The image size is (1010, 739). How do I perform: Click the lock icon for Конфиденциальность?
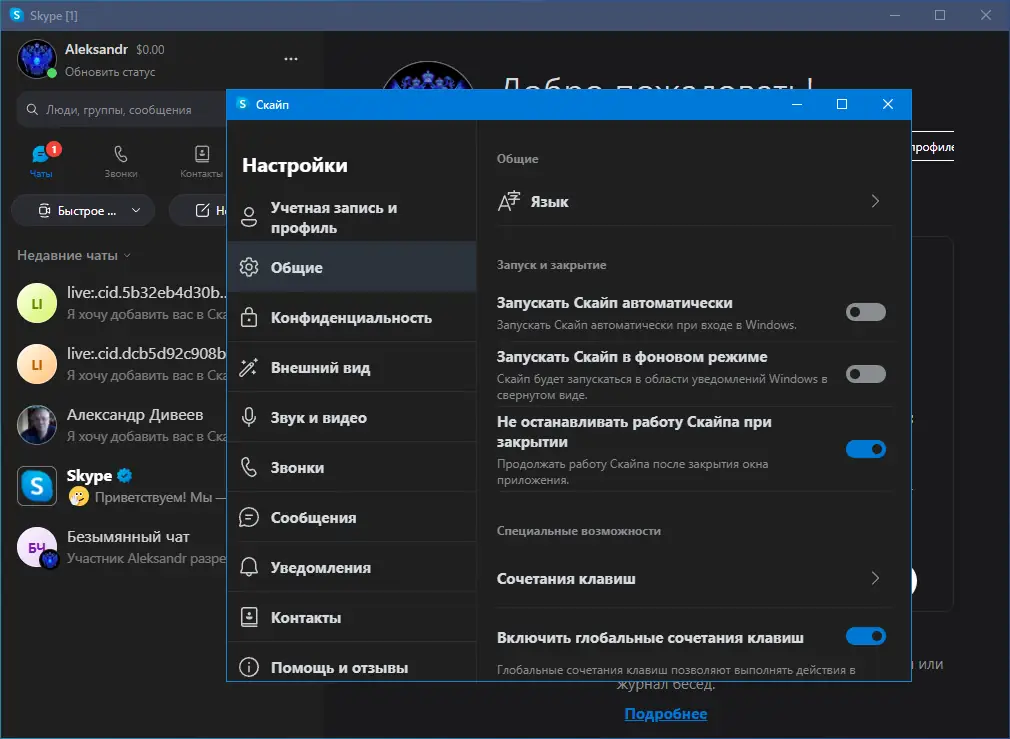pos(249,317)
